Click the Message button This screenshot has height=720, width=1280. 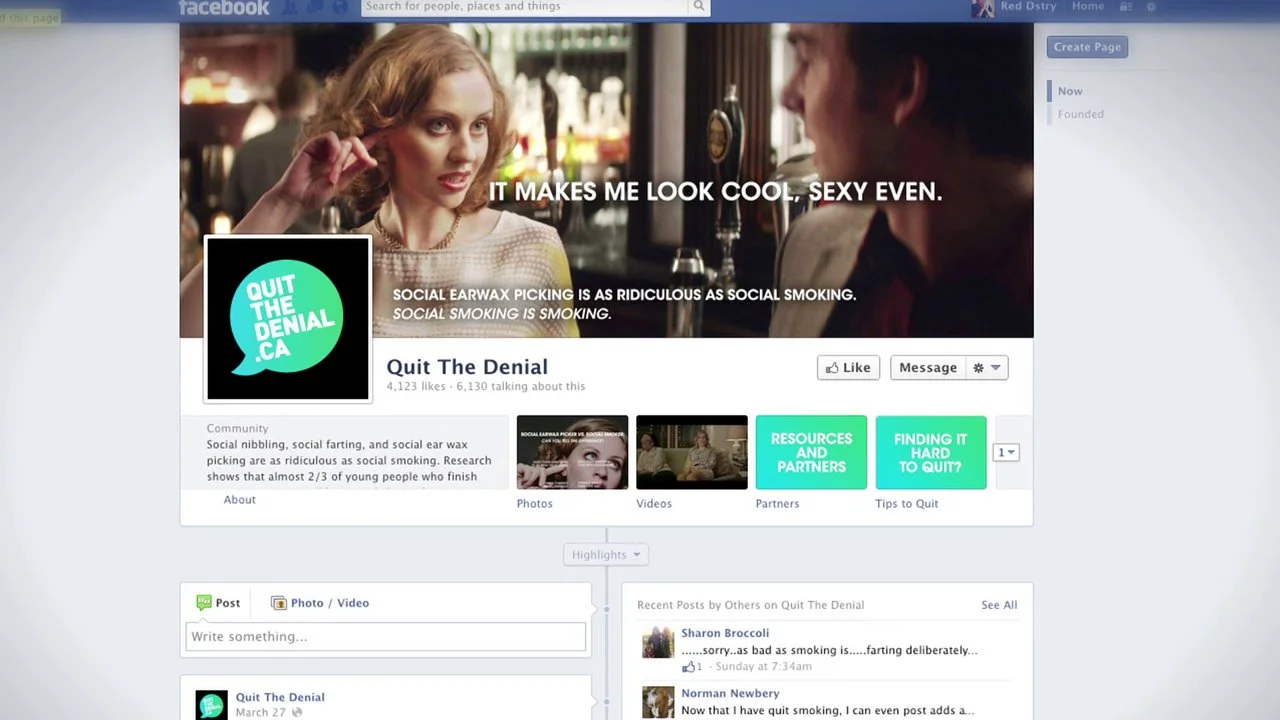coord(928,368)
